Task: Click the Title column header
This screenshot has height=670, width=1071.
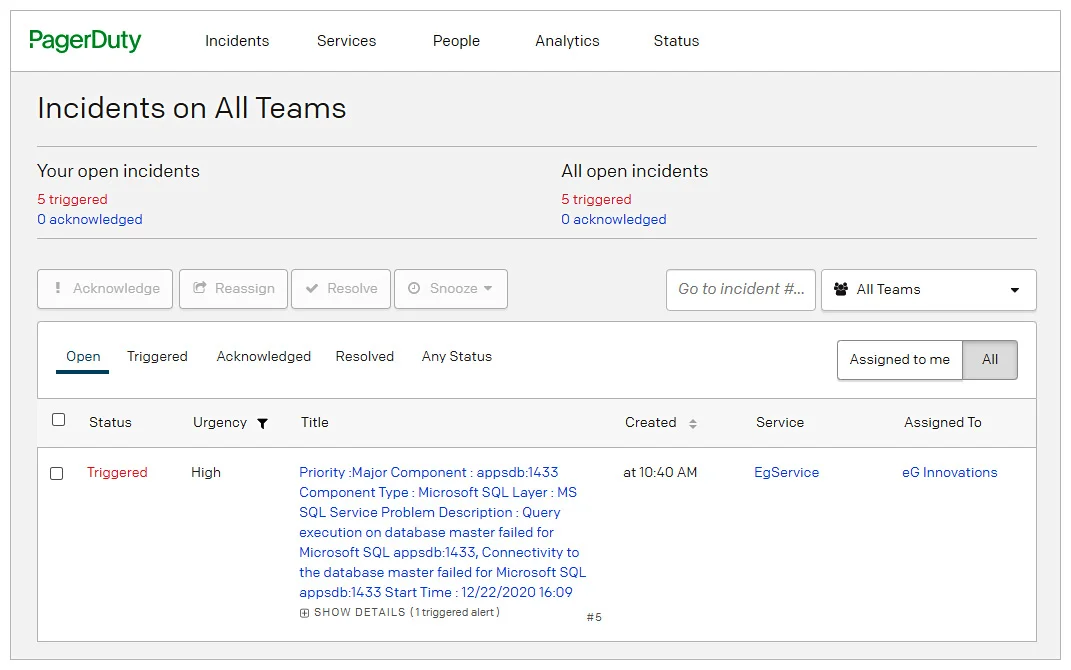Action: click(x=315, y=423)
